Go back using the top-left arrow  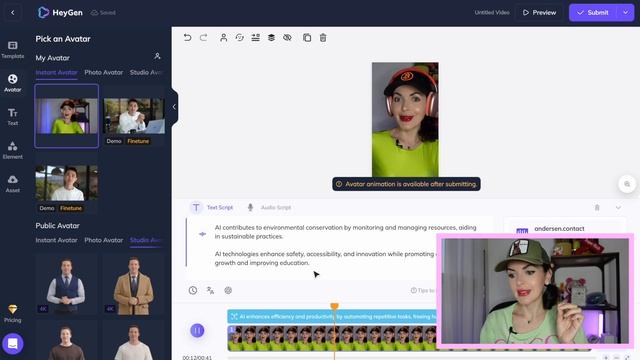point(13,13)
